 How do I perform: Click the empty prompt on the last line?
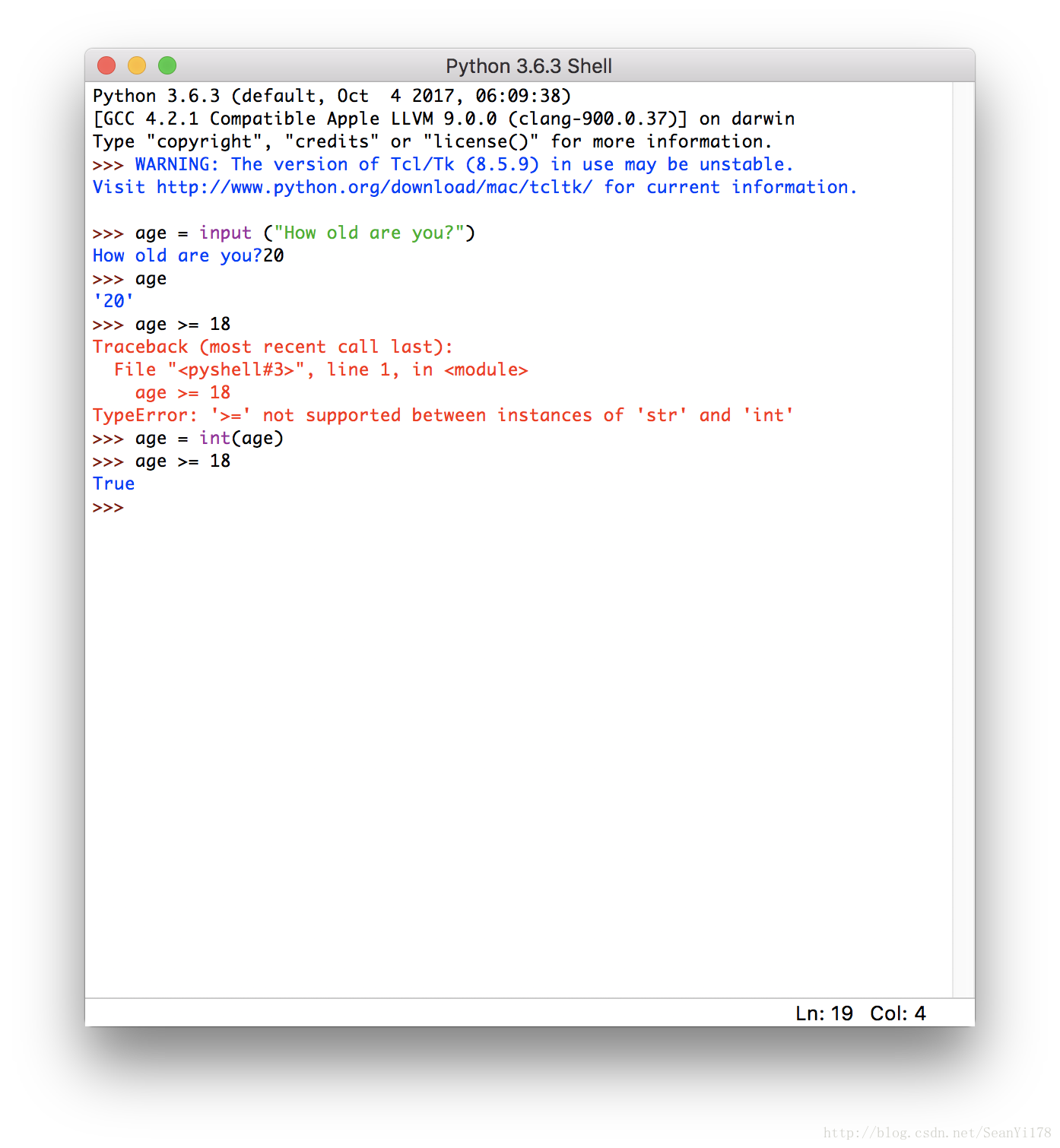[108, 507]
